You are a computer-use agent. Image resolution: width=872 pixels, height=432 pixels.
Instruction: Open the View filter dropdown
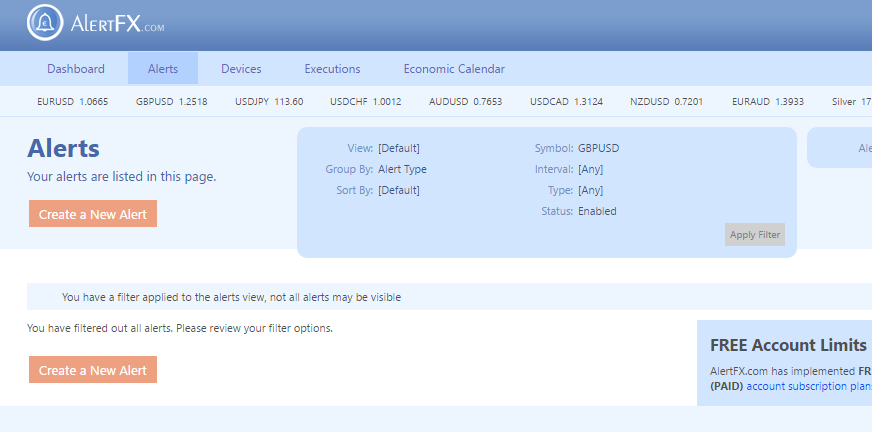[x=399, y=148]
